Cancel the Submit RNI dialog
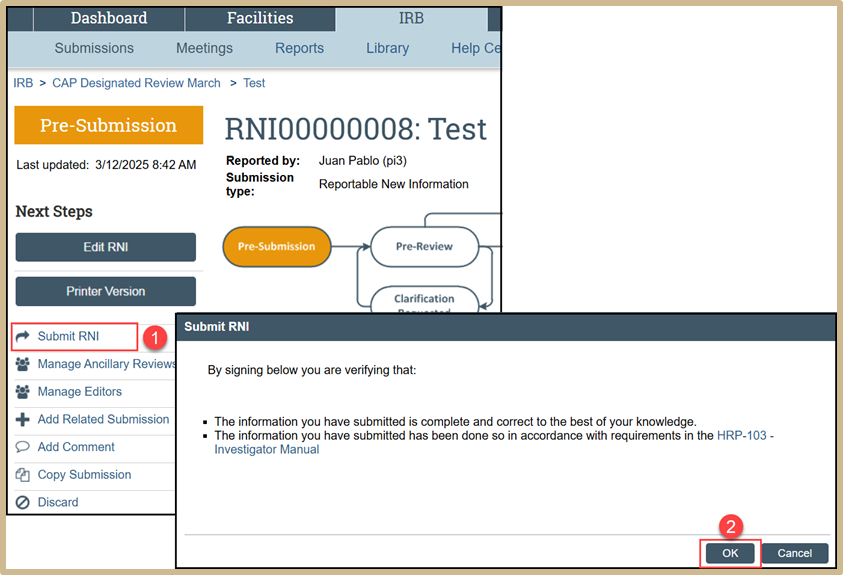This screenshot has height=575, width=843. click(x=794, y=553)
